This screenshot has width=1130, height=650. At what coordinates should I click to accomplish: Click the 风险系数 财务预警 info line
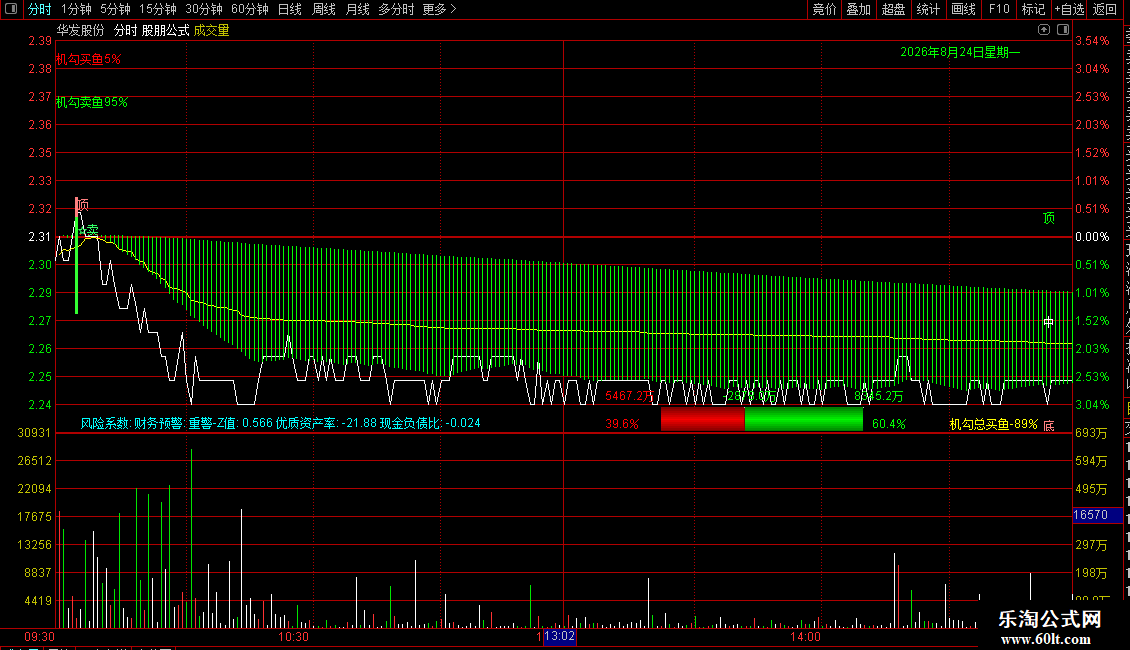280,423
